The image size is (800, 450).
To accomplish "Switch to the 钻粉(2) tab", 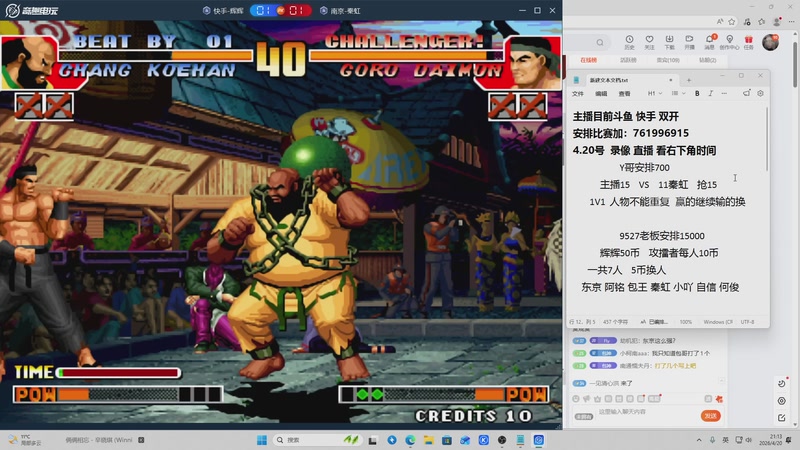I will pos(707,60).
